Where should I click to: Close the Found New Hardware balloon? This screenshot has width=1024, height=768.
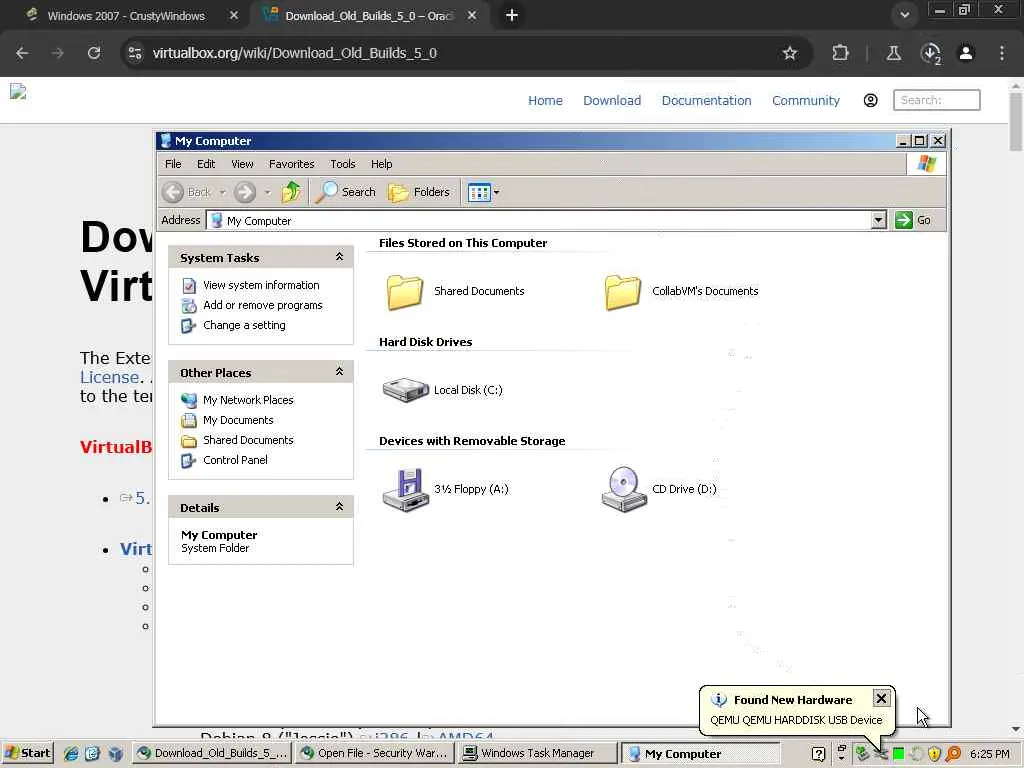tap(881, 699)
